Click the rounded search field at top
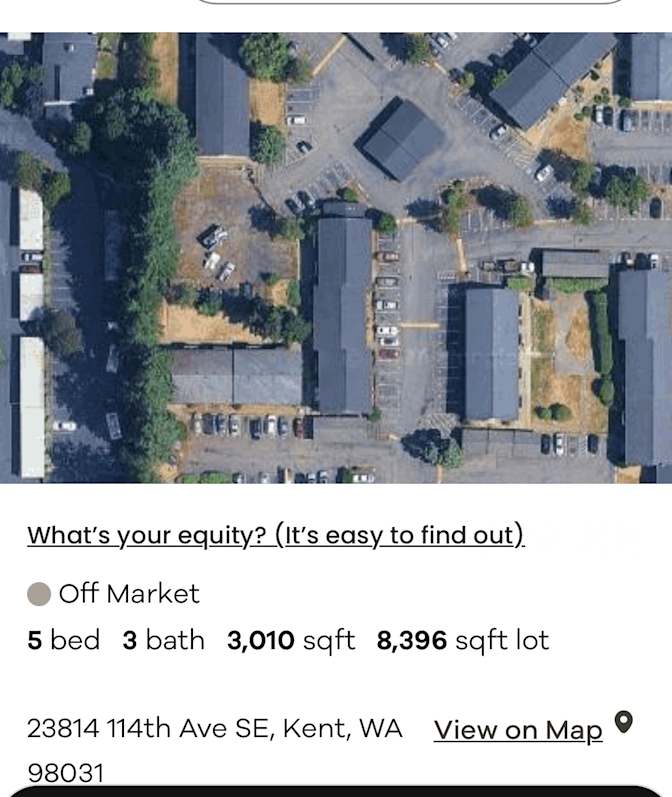The width and height of the screenshot is (672, 797). (409, 2)
